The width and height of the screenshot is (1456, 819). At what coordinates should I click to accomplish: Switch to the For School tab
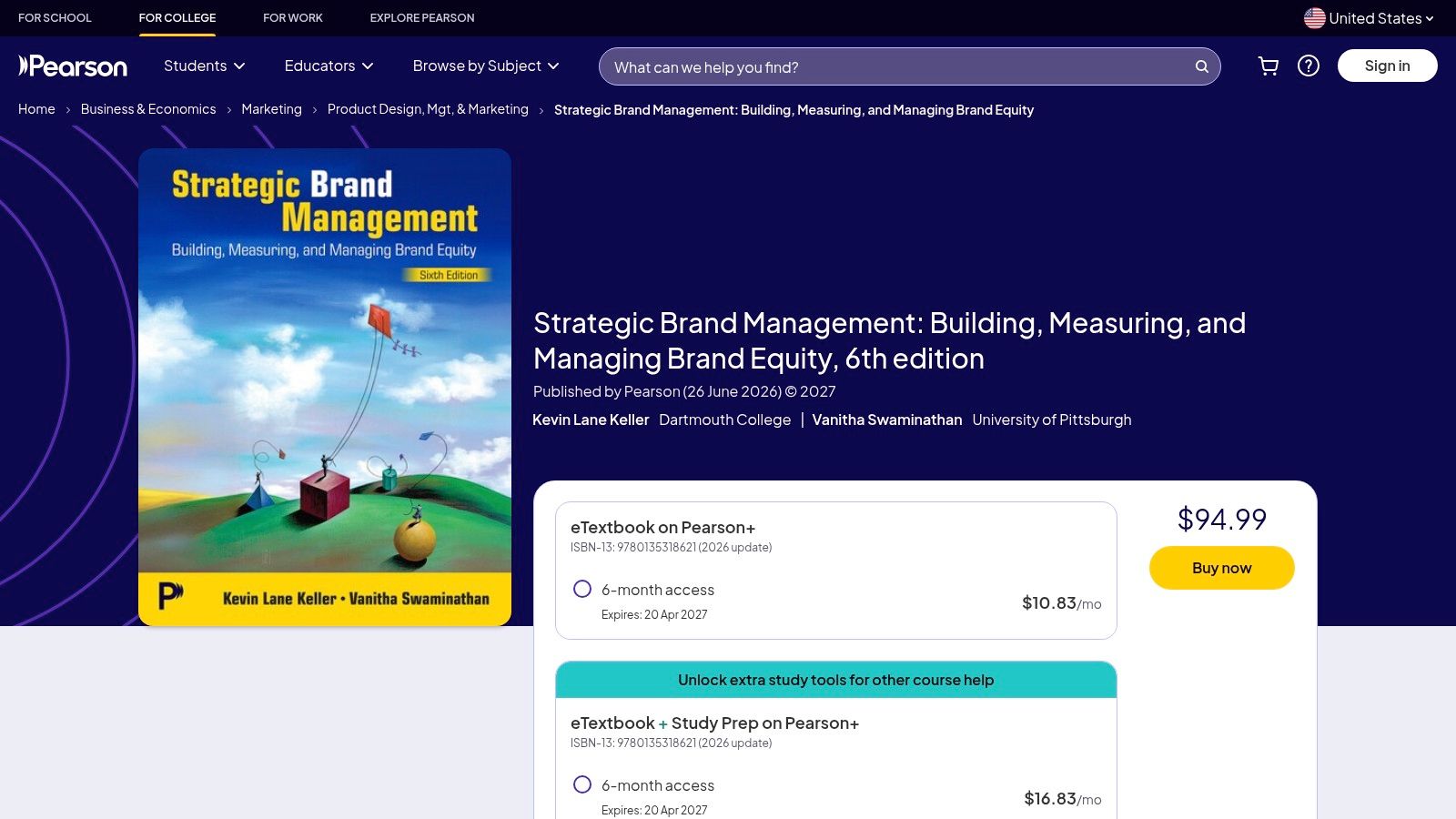tap(55, 18)
